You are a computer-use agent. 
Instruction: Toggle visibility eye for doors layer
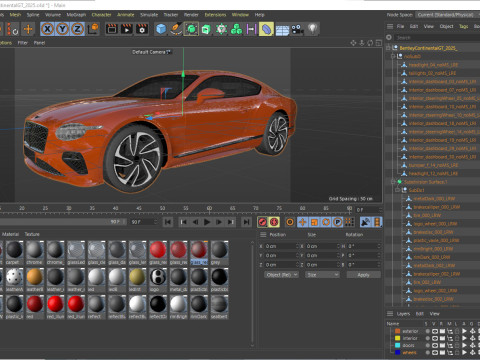pyautogui.click(x=435, y=345)
